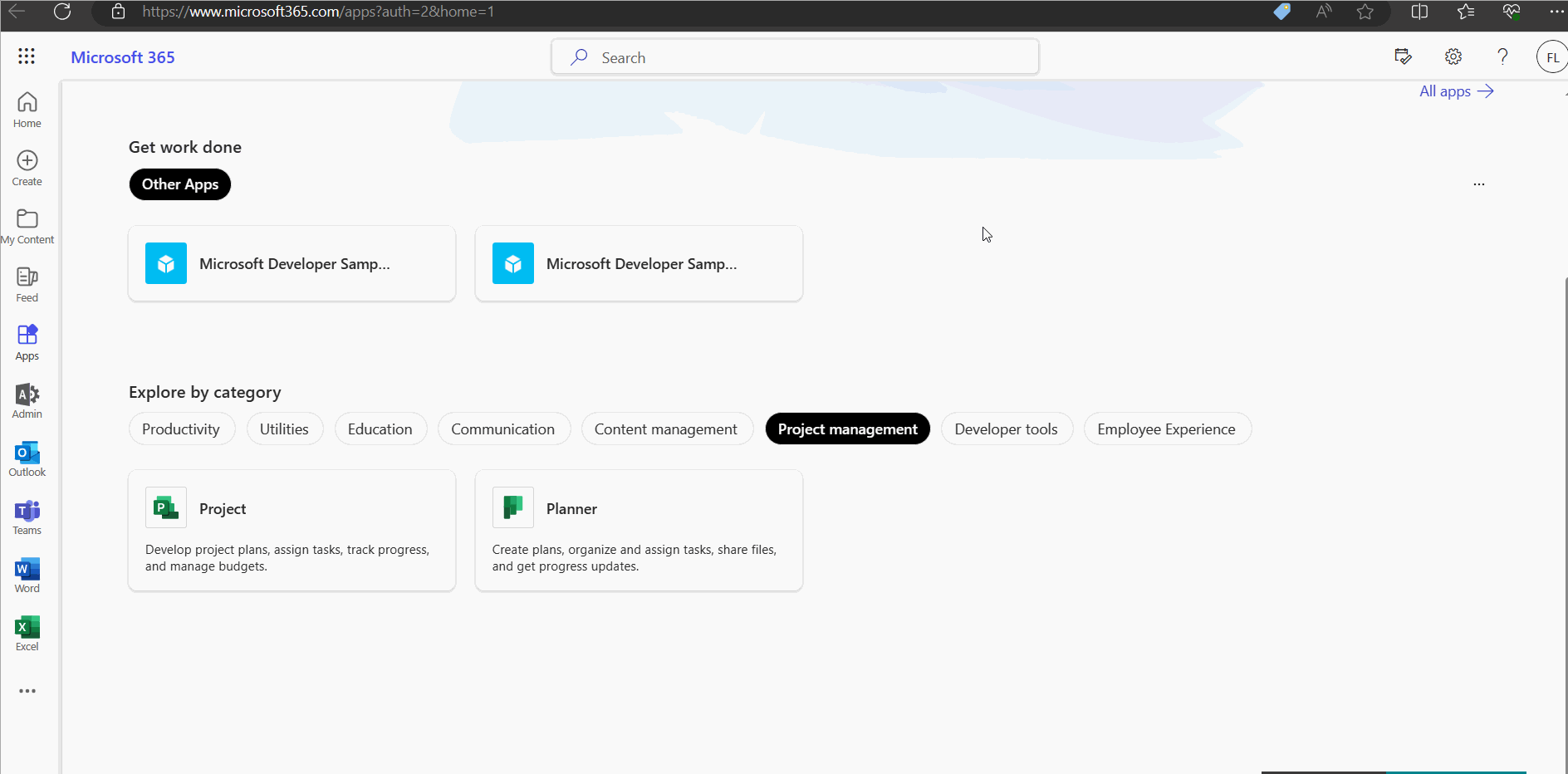Select the Communication category

pos(503,429)
